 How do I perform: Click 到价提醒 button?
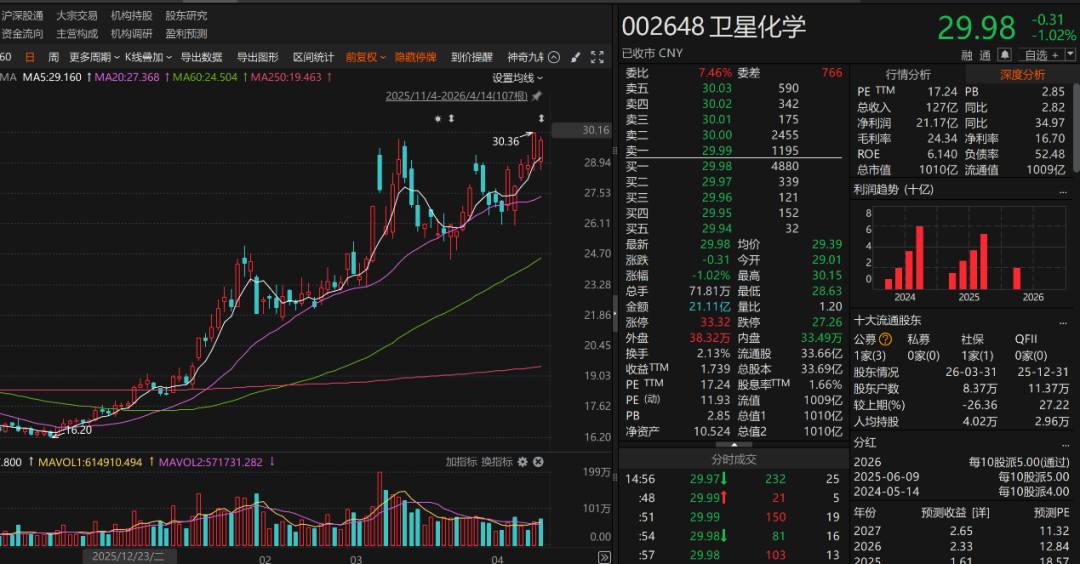[472, 57]
